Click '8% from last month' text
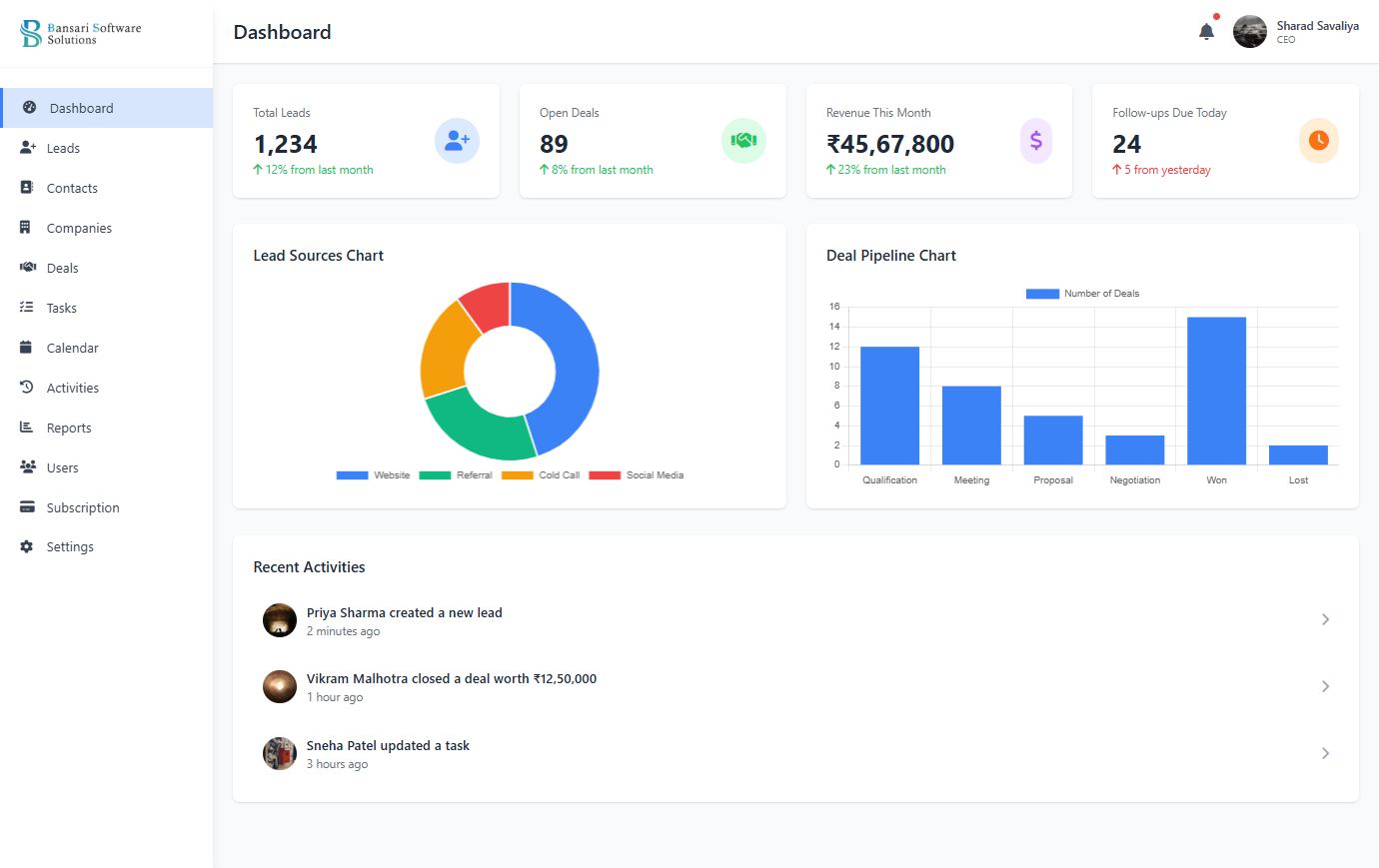Image resolution: width=1379 pixels, height=868 pixels. (603, 170)
